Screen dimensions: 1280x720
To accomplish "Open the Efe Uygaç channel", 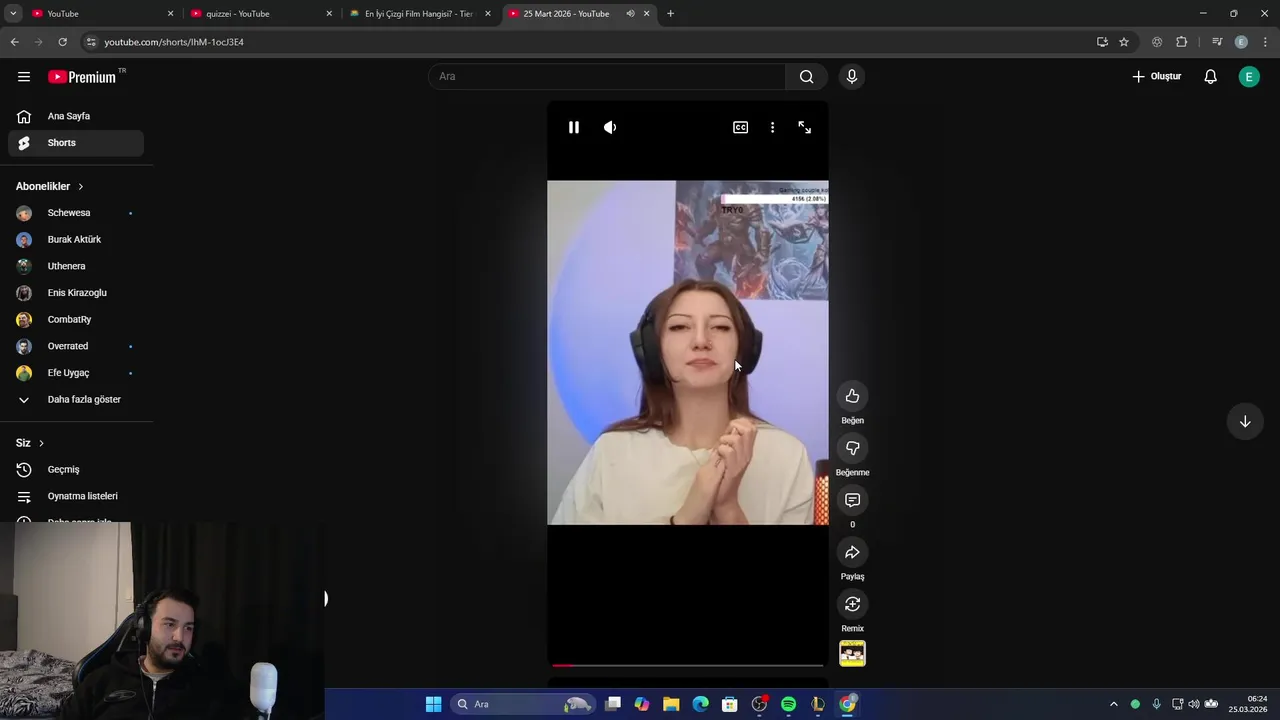I will pos(76,373).
